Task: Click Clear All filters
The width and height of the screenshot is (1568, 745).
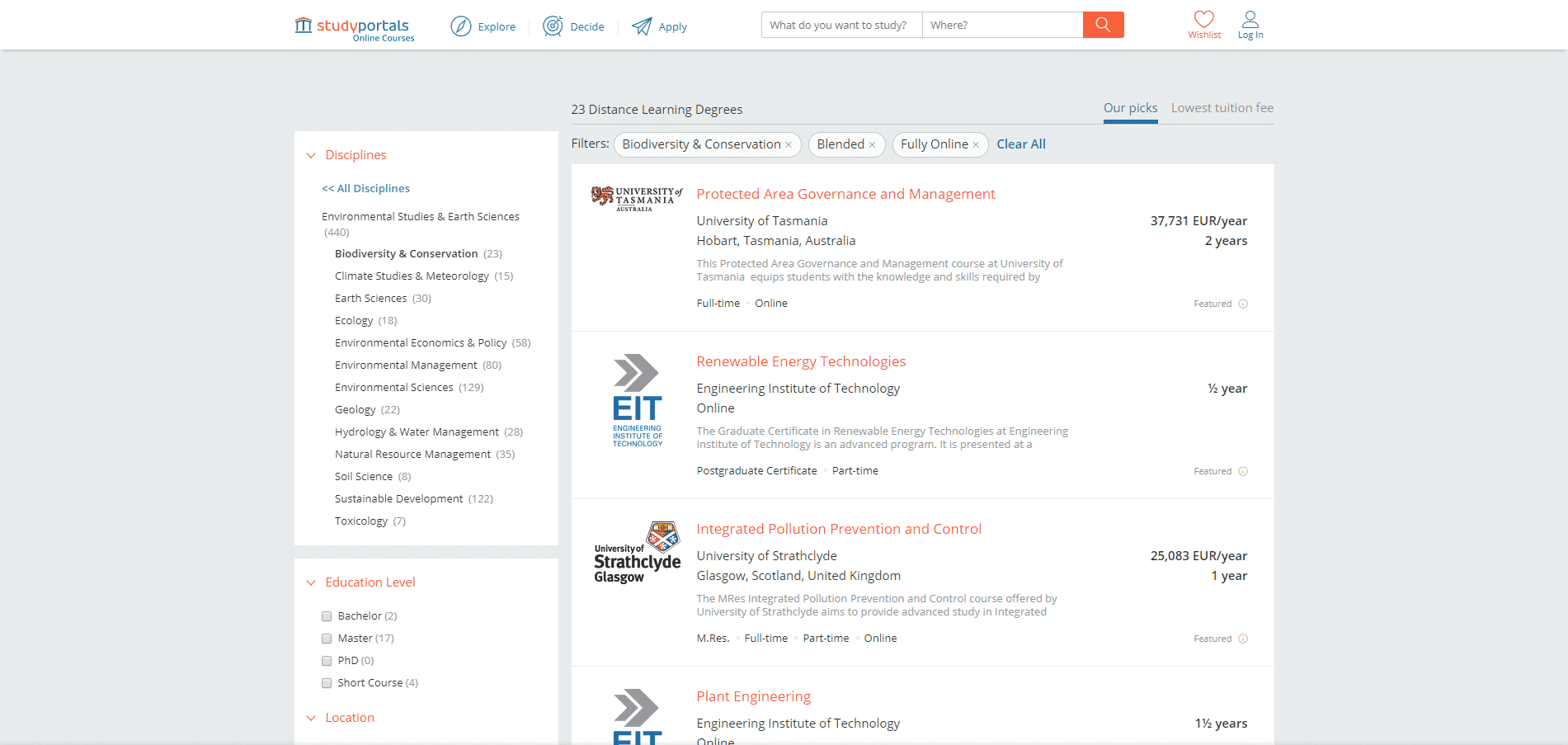Action: 1021,144
